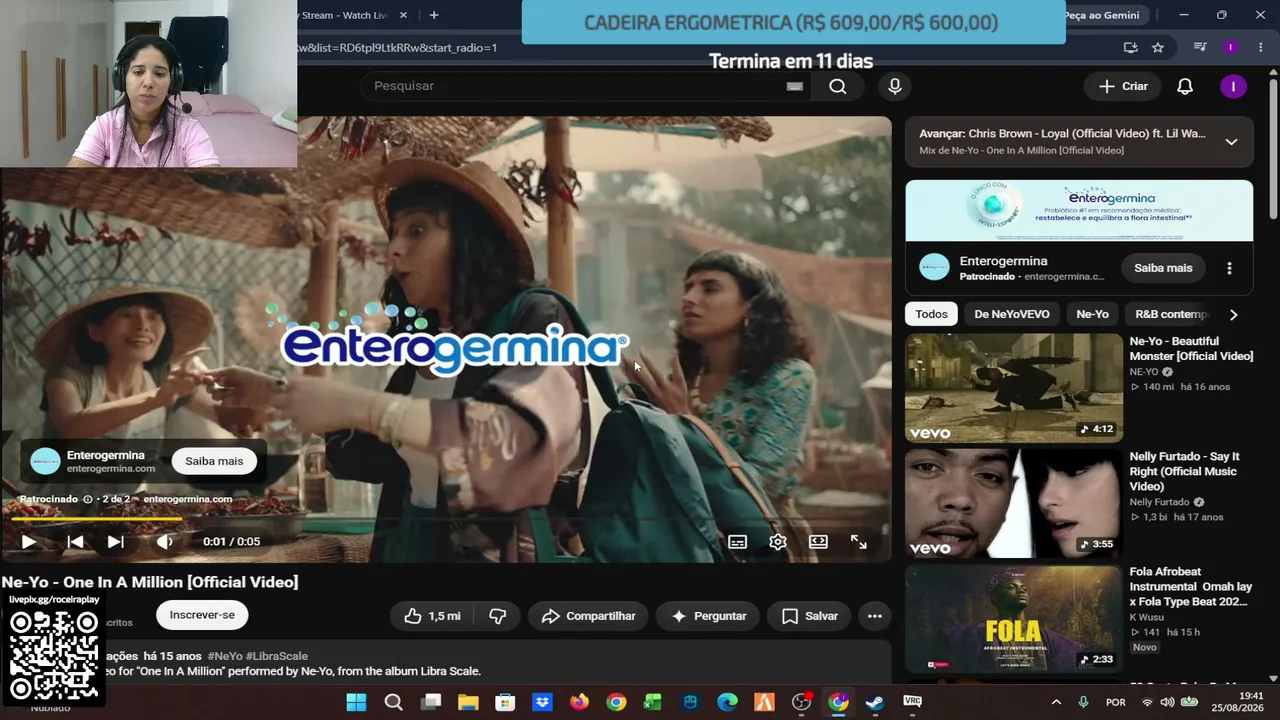Skip to the next video
The height and width of the screenshot is (720, 1280).
116,542
